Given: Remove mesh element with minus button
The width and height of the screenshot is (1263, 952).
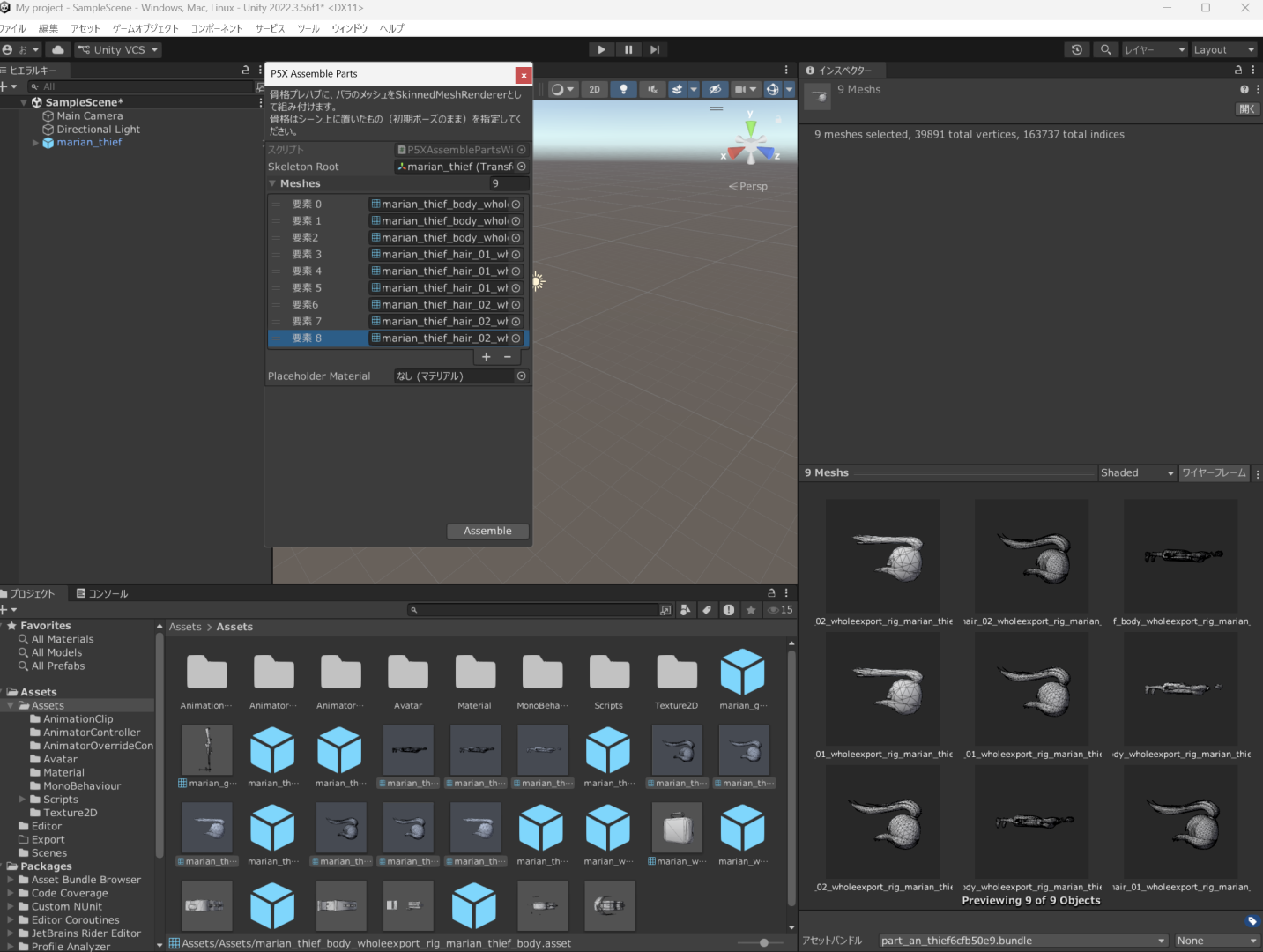Looking at the screenshot, I should pos(508,357).
